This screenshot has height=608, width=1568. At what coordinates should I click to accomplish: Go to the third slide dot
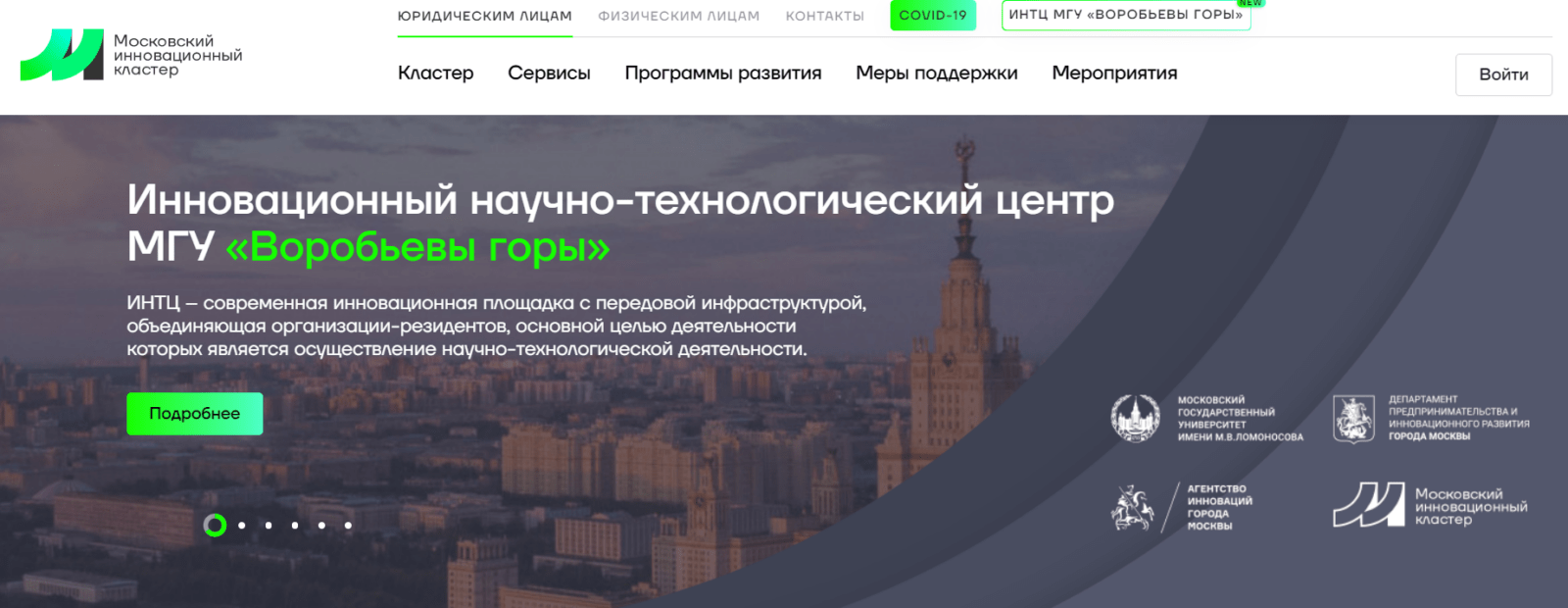269,526
